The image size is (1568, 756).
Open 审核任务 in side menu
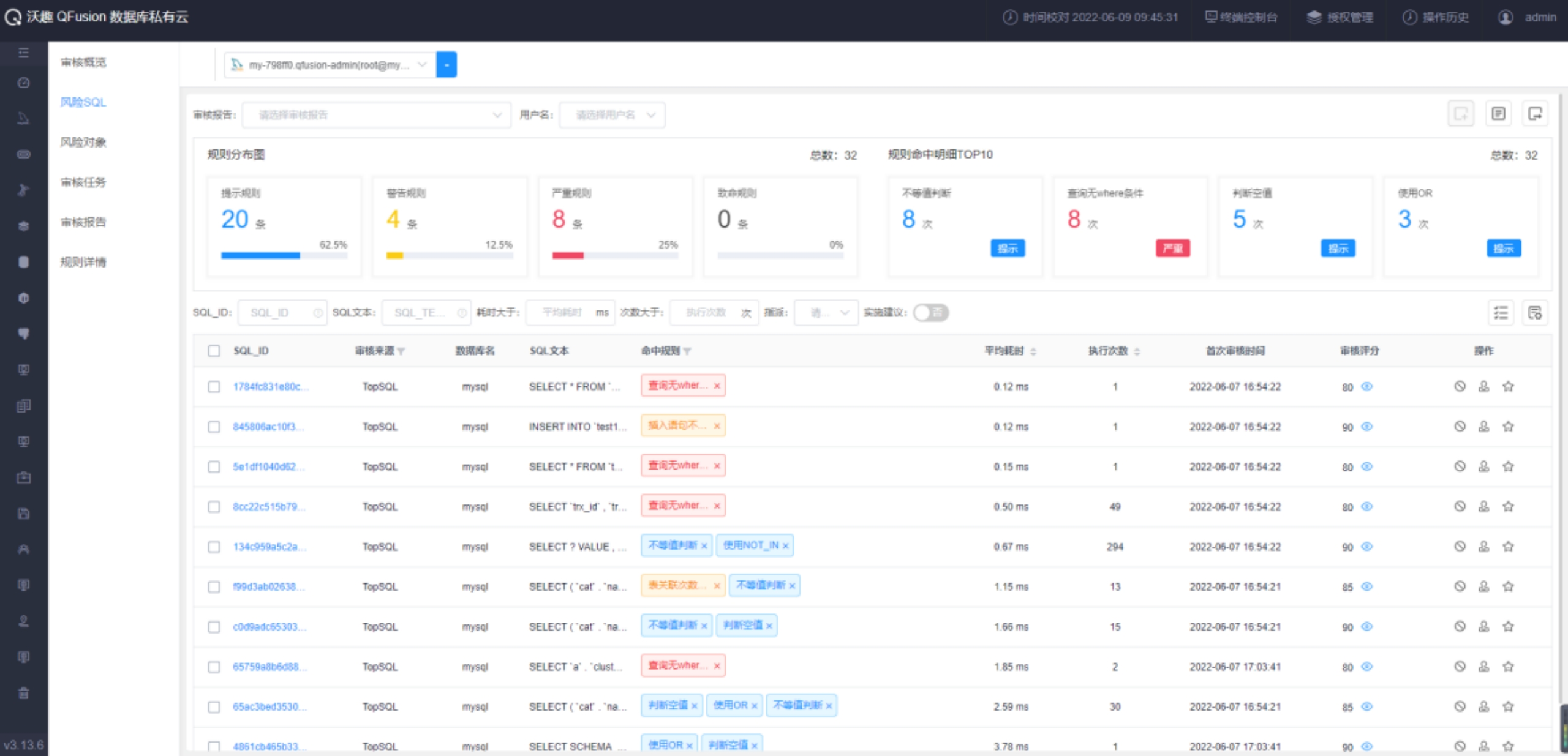[83, 182]
